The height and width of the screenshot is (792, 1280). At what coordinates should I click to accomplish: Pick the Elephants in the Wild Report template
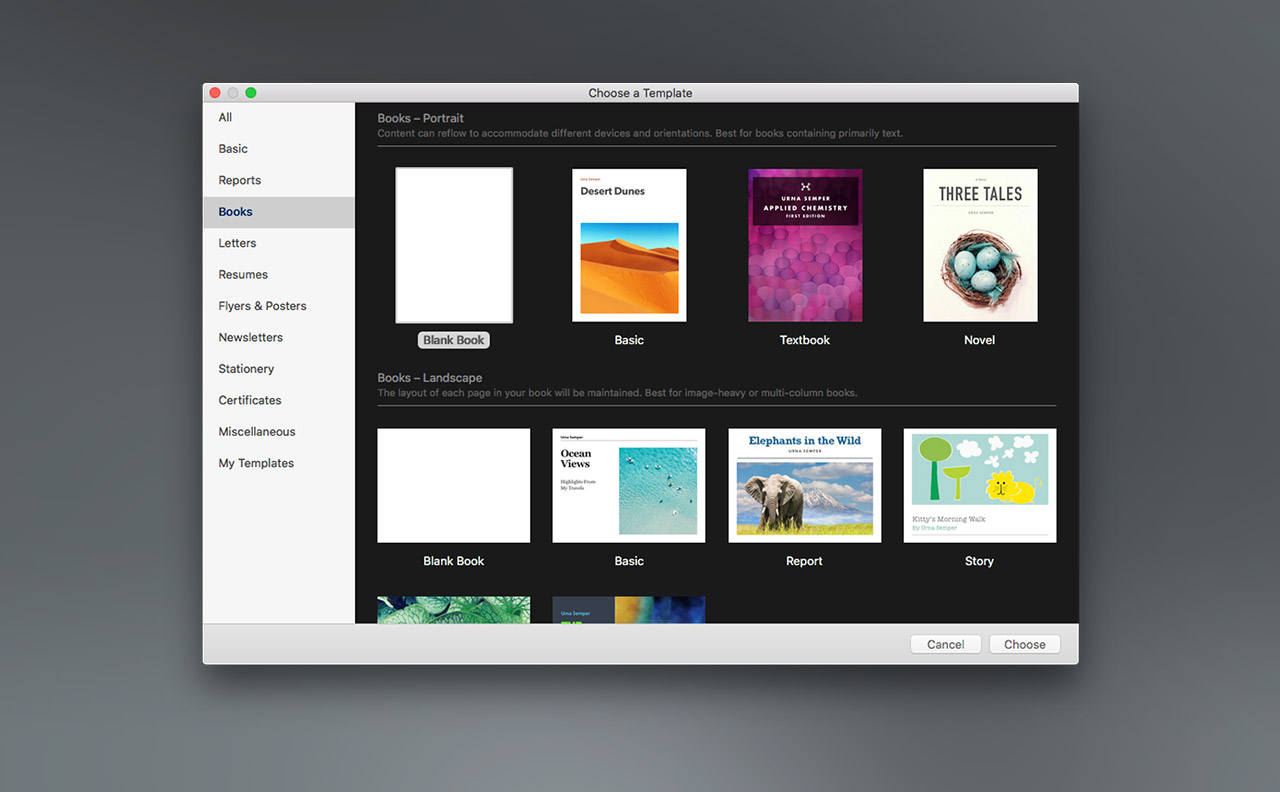(805, 486)
